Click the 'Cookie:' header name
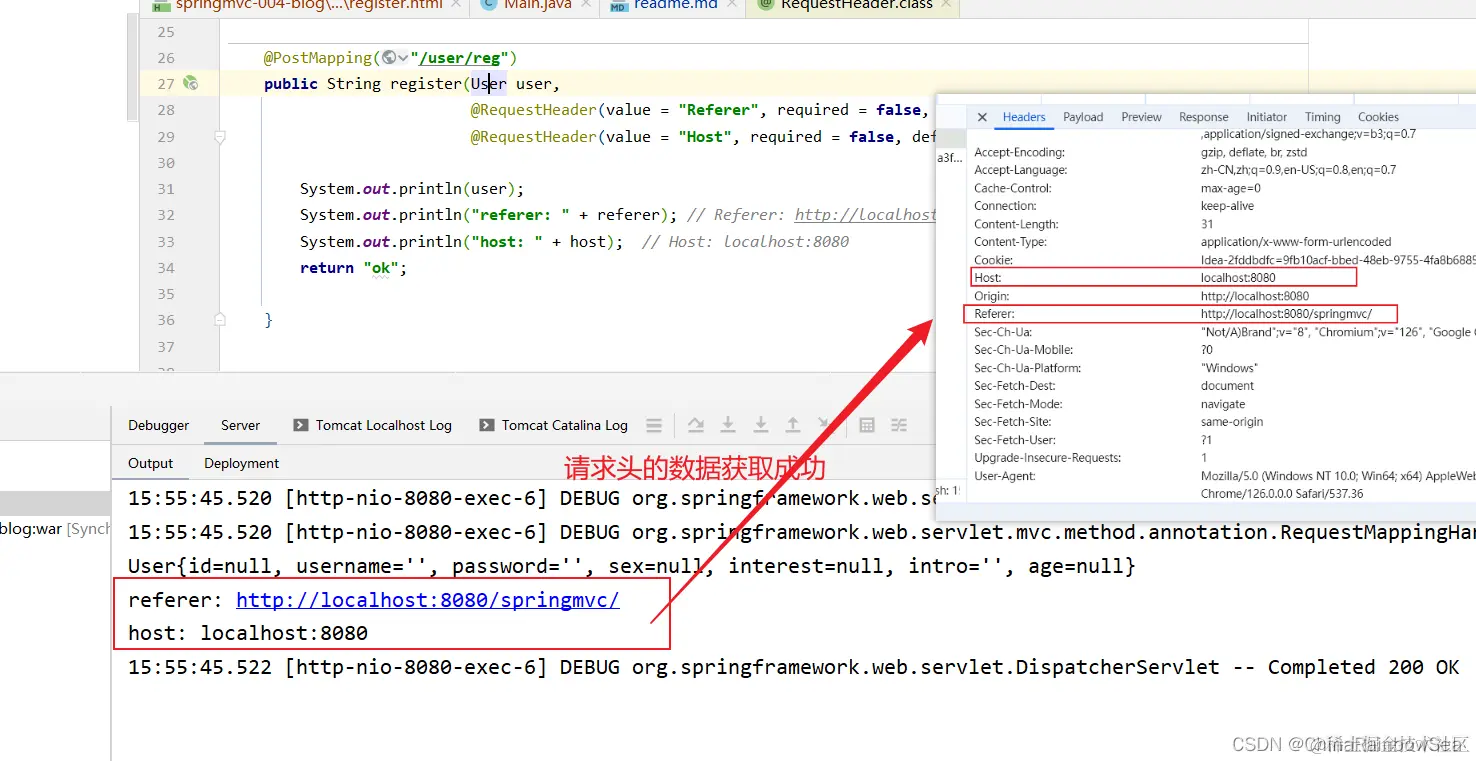The width and height of the screenshot is (1476, 761). [994, 260]
